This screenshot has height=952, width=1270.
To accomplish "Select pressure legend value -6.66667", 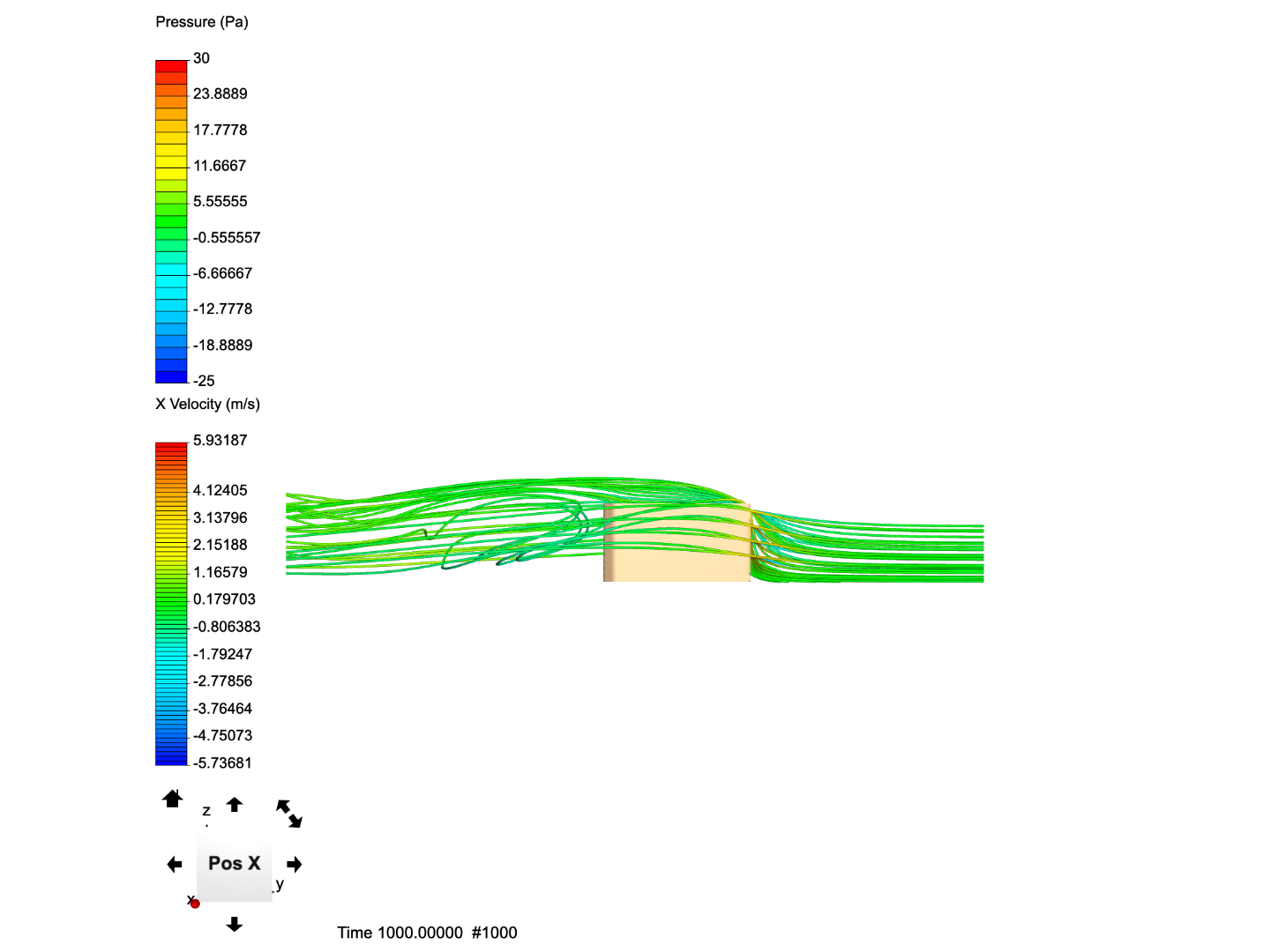I will point(223,273).
